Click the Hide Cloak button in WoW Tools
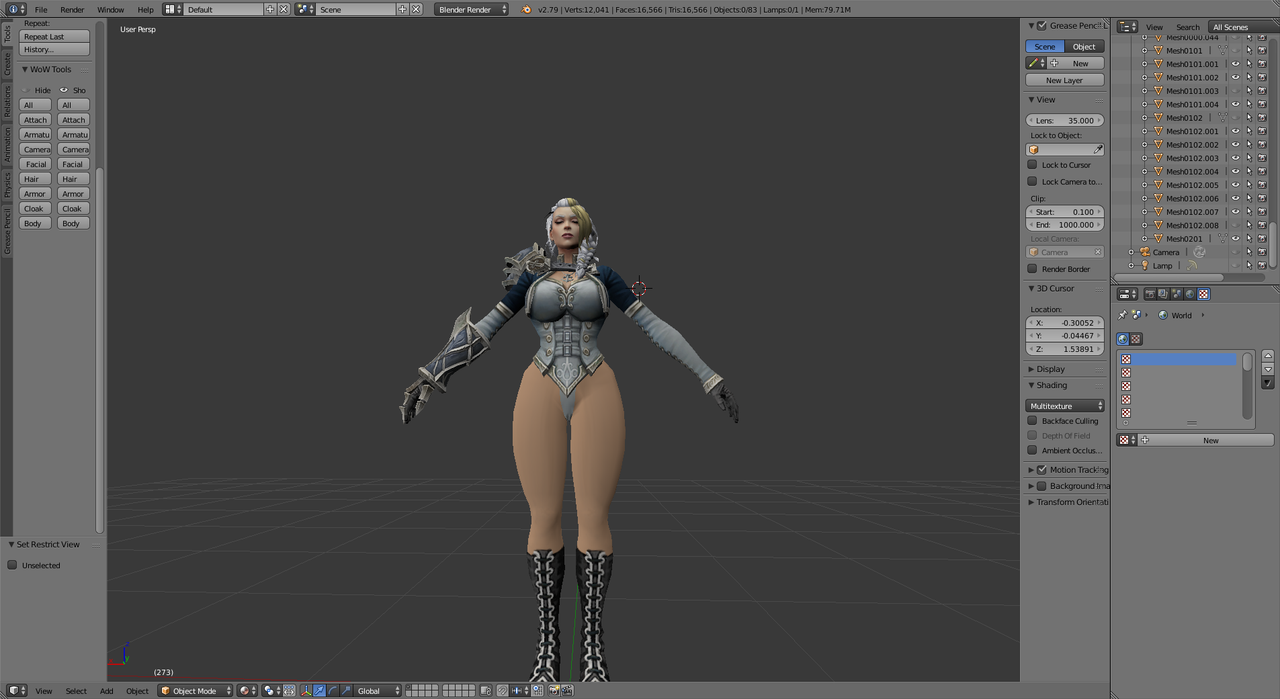 [x=35, y=208]
